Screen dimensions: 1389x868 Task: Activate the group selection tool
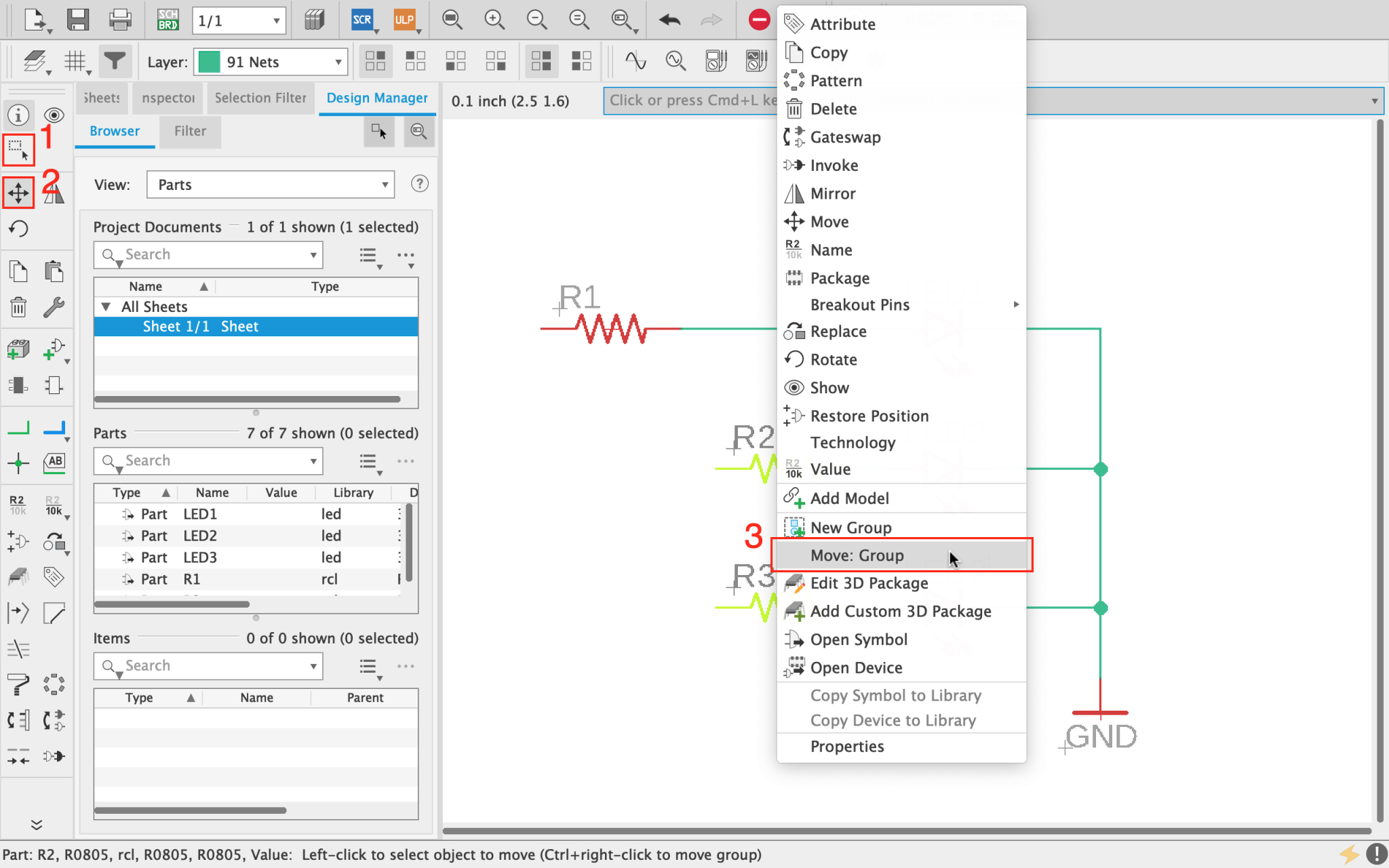click(x=18, y=150)
